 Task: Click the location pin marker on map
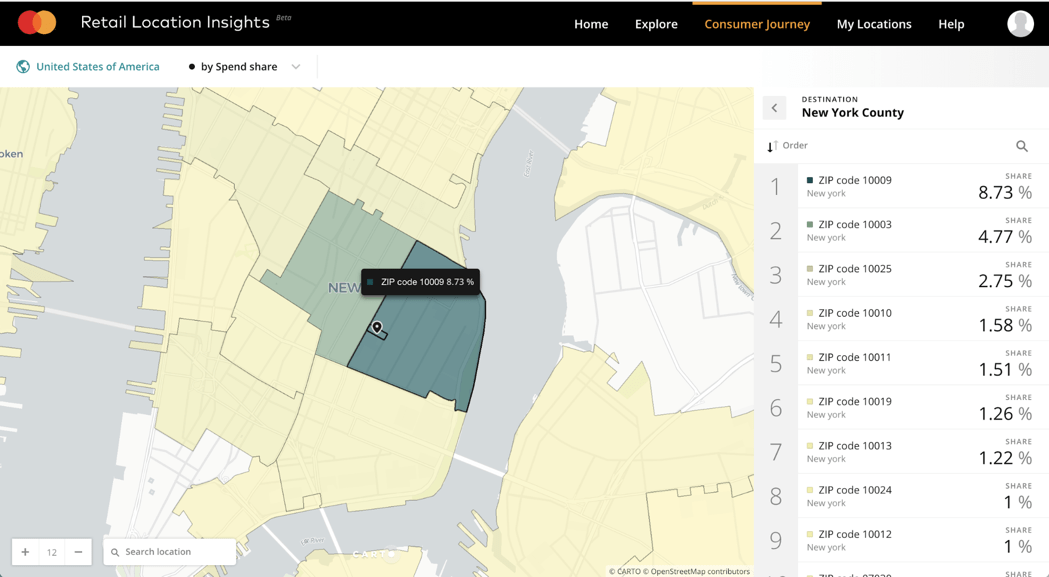point(377,327)
